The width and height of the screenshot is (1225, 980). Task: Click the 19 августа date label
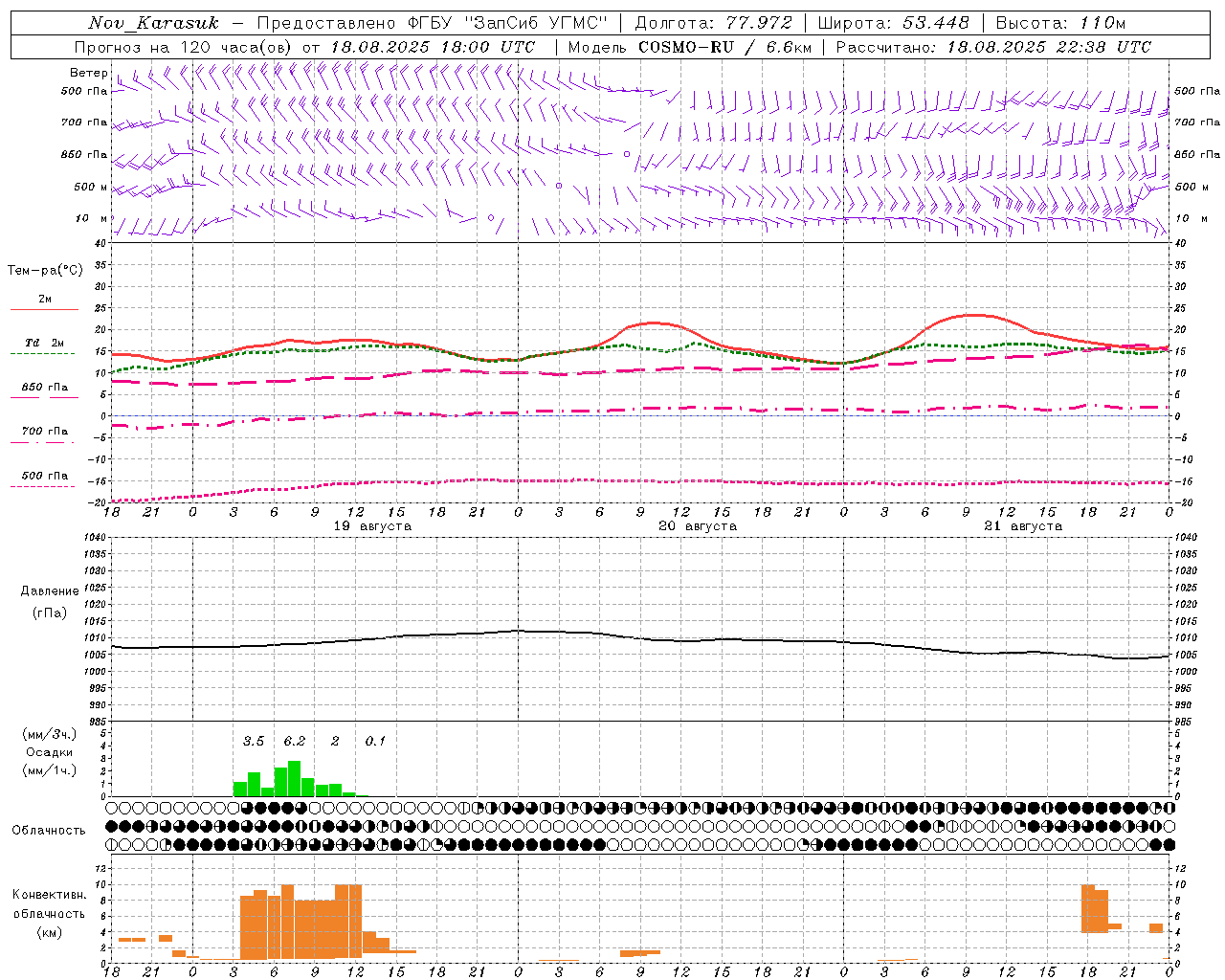click(x=372, y=526)
